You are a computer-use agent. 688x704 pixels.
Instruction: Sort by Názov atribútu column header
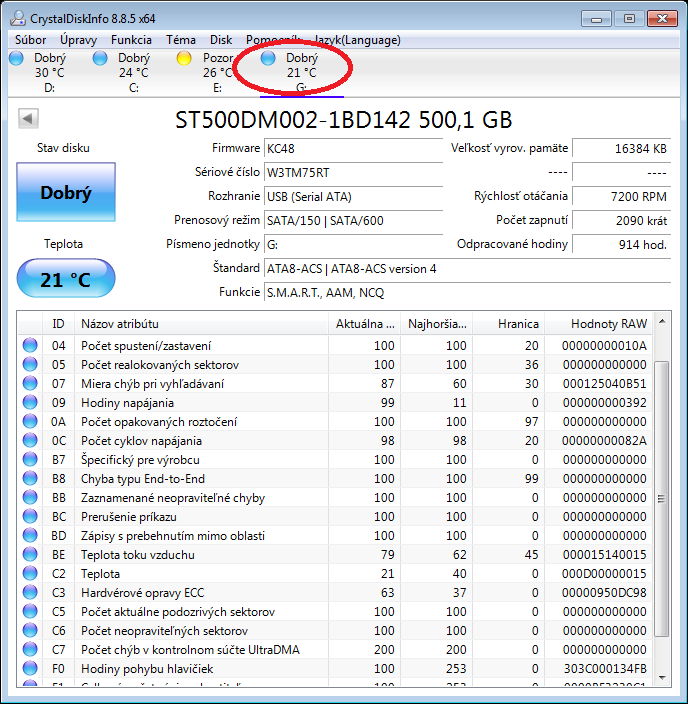point(201,324)
